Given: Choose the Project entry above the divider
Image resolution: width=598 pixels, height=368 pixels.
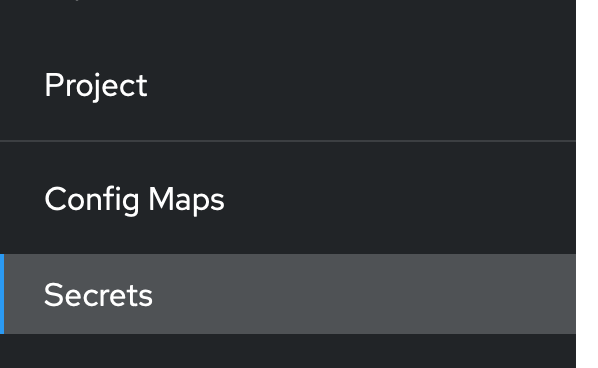Looking at the screenshot, I should [x=288, y=85].
